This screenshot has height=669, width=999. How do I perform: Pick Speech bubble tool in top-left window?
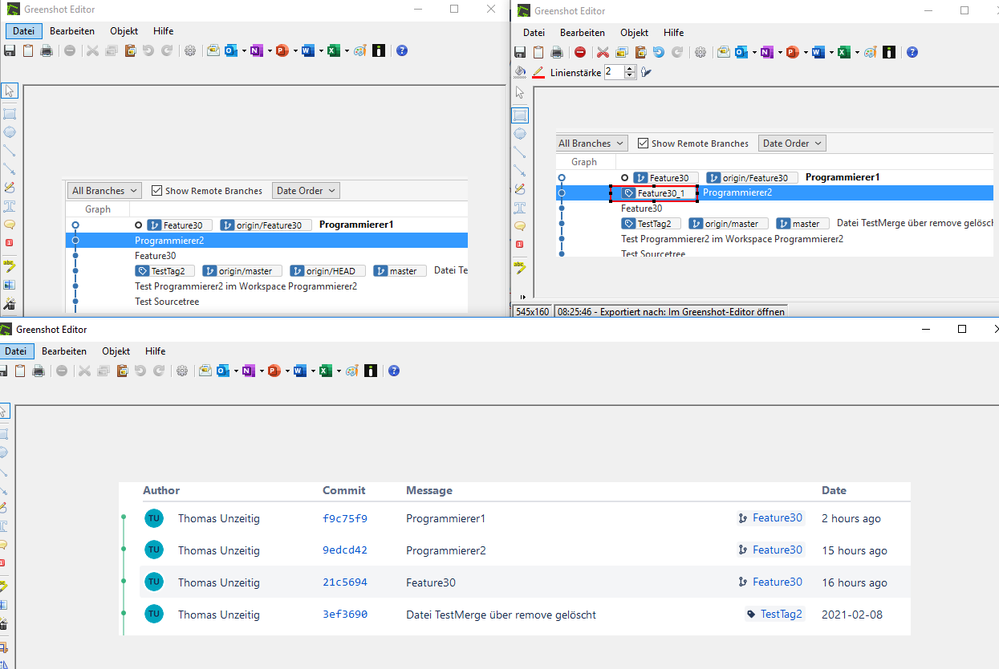[10, 224]
